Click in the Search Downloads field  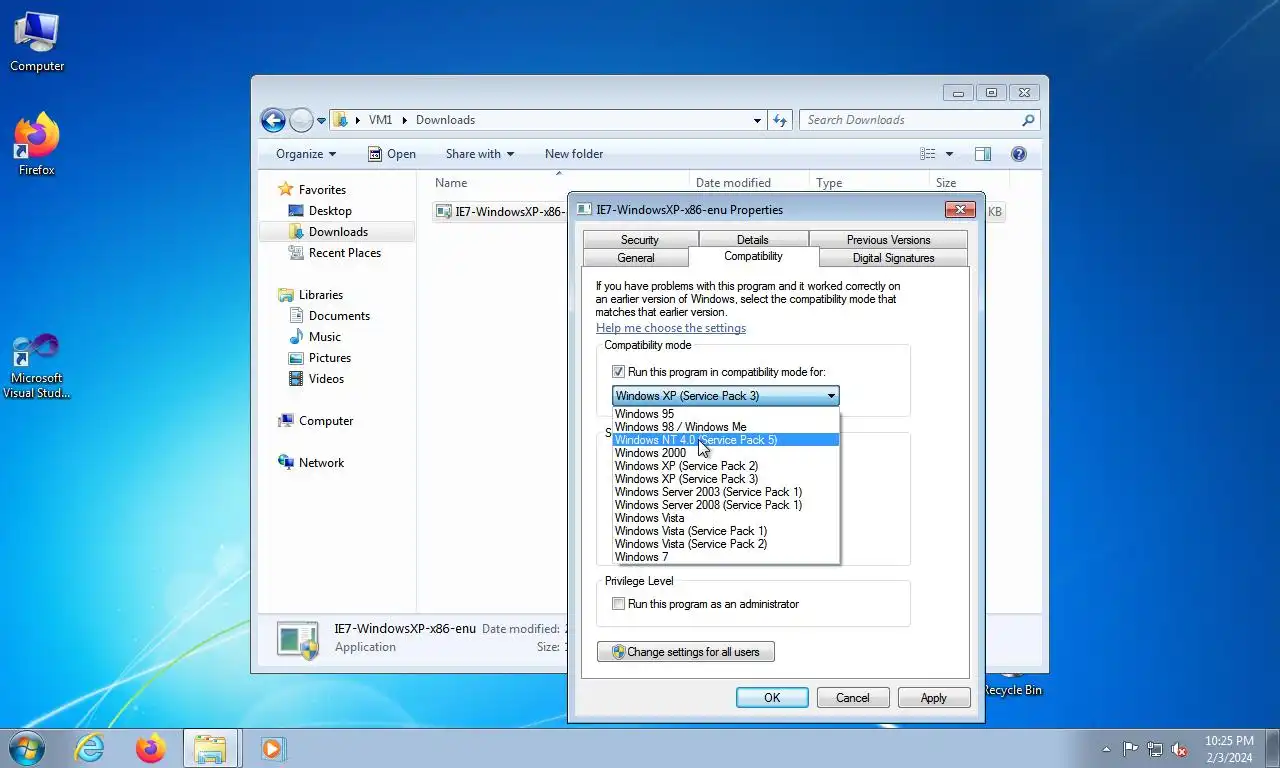[x=910, y=120]
